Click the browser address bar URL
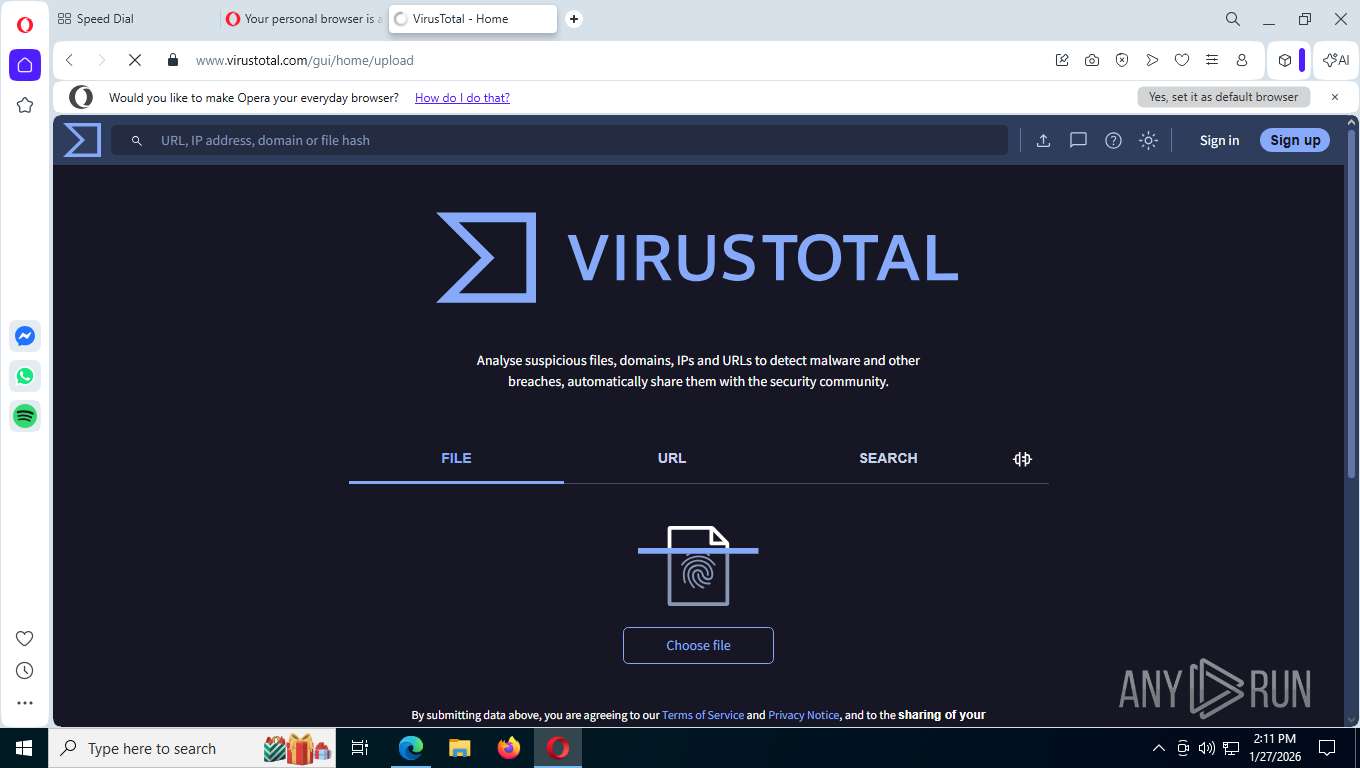 click(305, 60)
